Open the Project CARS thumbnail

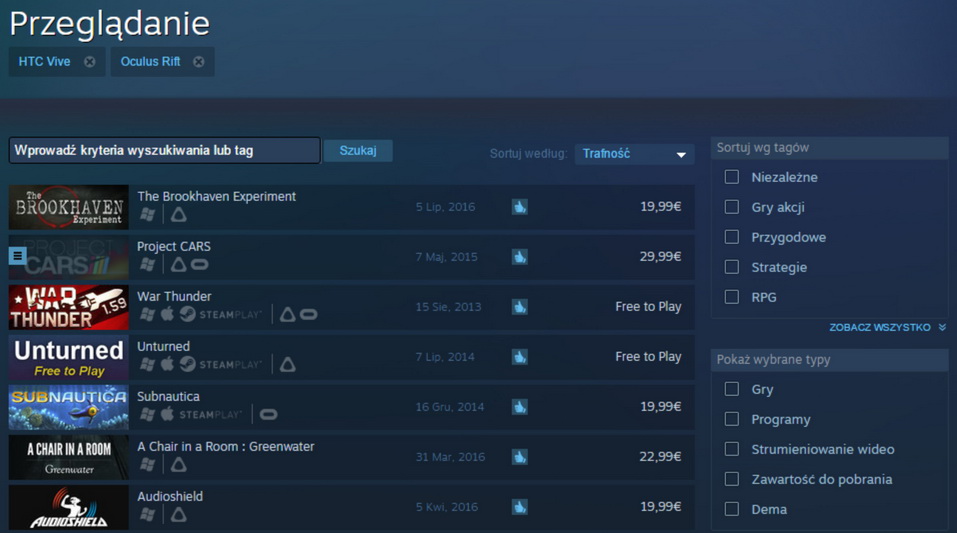click(69, 257)
